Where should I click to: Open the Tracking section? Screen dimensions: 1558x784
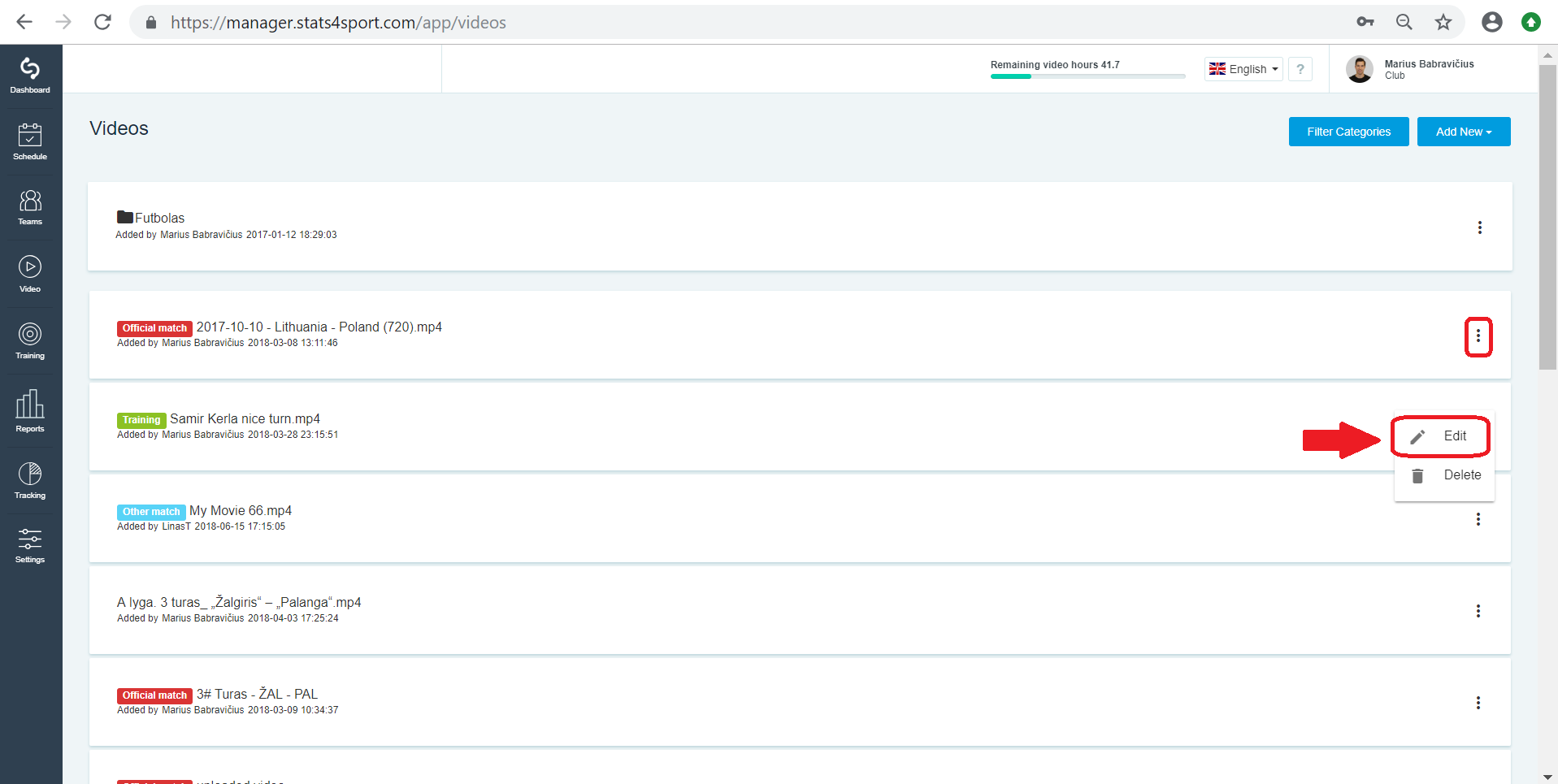coord(30,480)
